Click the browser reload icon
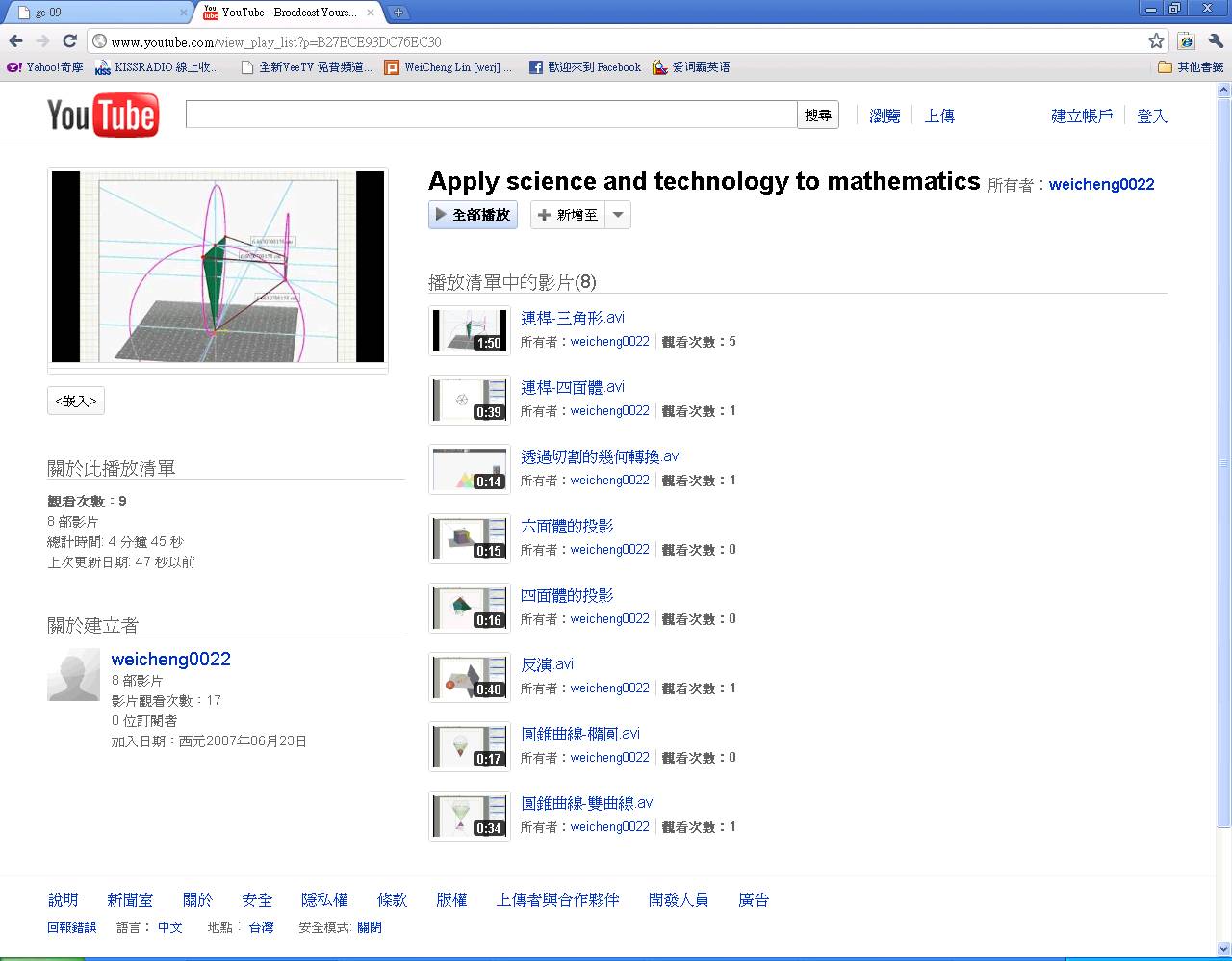The image size is (1232, 961). coord(69,41)
